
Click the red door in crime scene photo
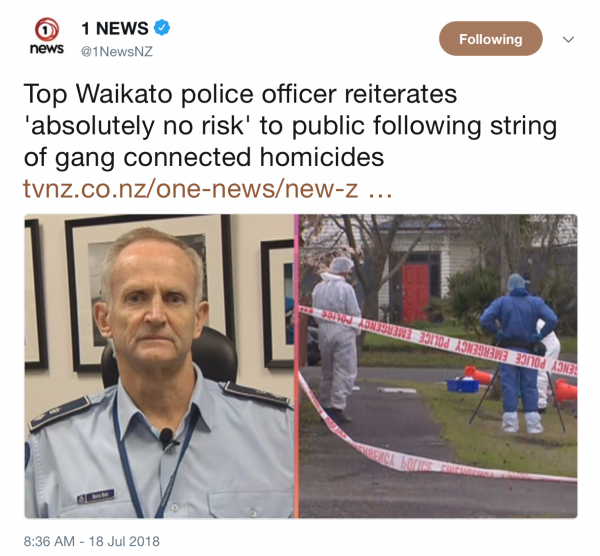pos(415,292)
